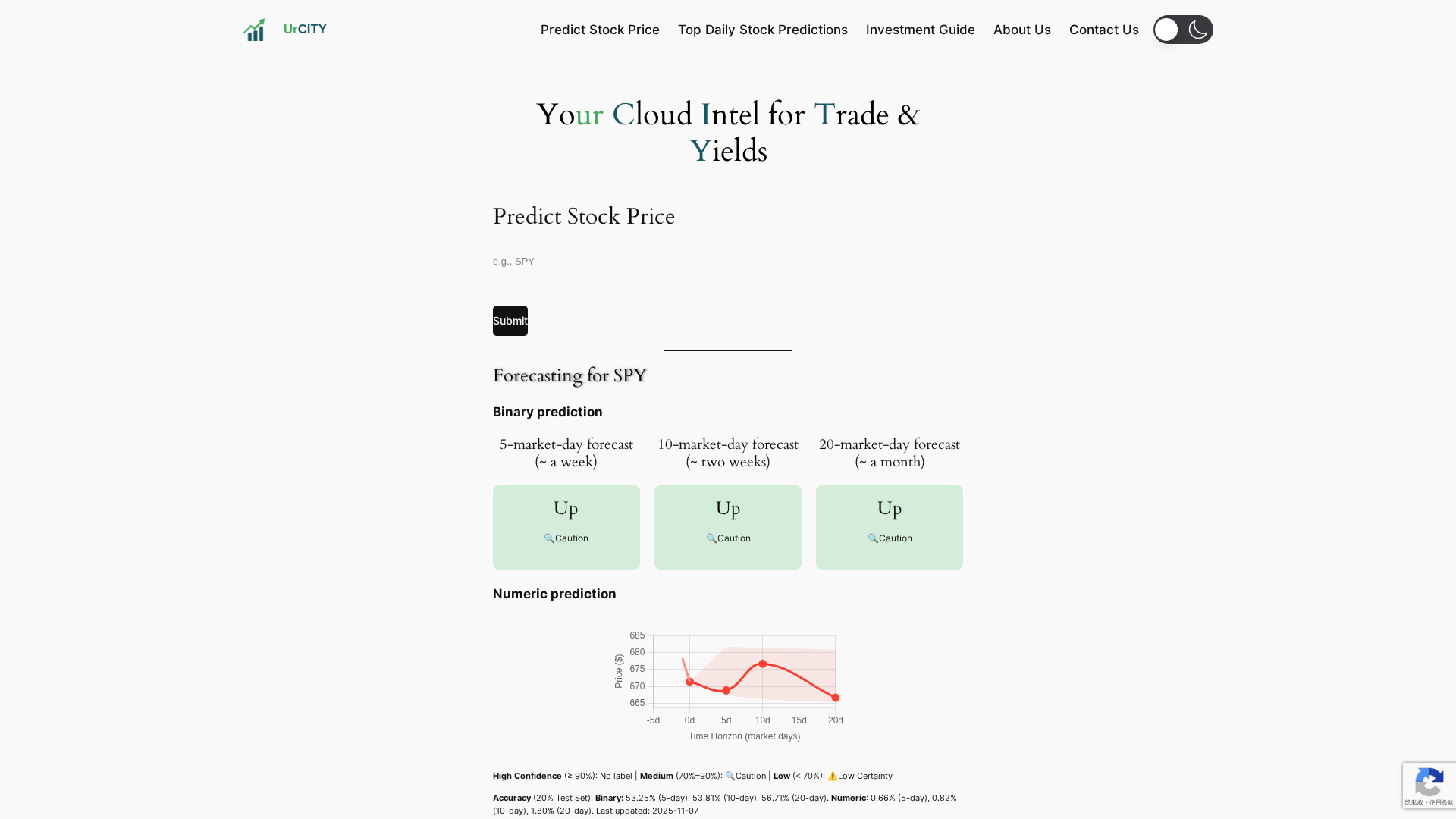Viewport: 1456px width, 819px height.
Task: Open the About Us page
Action: click(x=1021, y=30)
